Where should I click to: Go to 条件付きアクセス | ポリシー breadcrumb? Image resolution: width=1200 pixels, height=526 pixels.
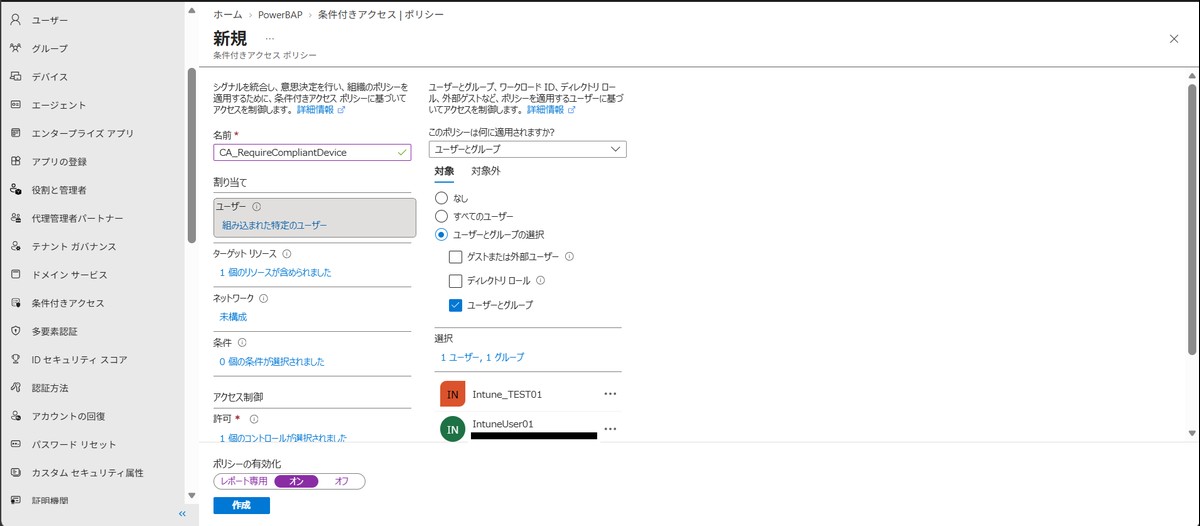click(x=381, y=15)
